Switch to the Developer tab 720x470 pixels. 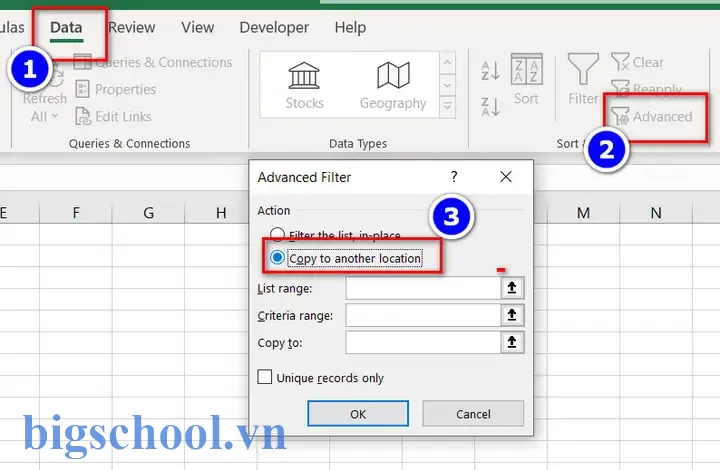[x=274, y=28]
